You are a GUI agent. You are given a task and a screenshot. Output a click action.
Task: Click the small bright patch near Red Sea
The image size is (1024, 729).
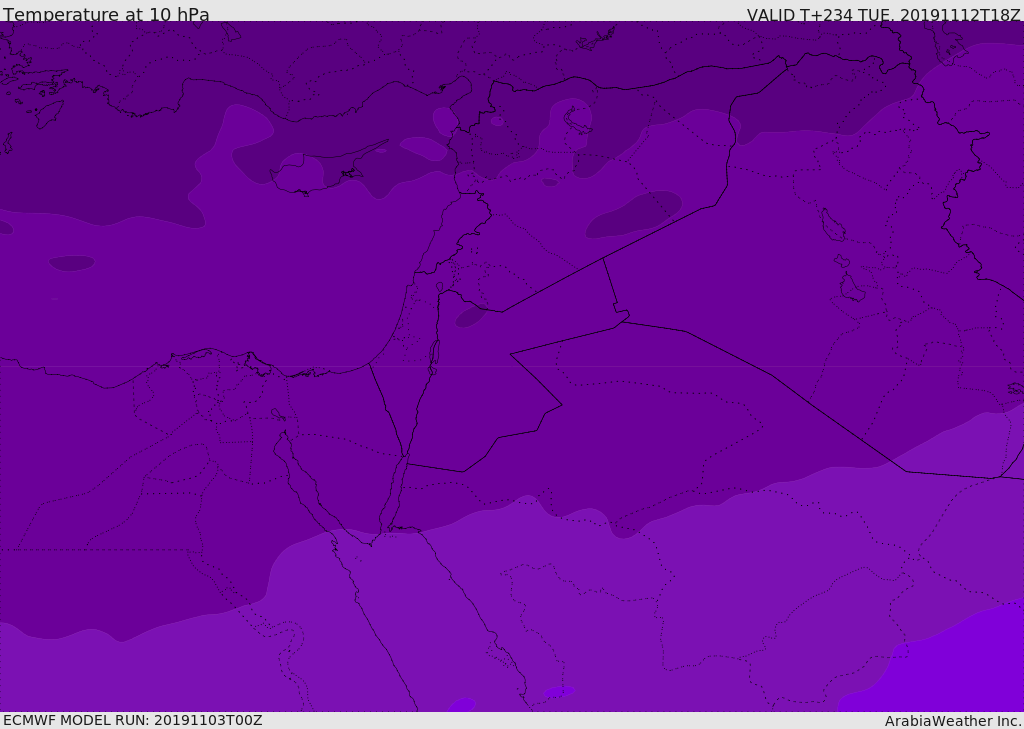click(461, 705)
